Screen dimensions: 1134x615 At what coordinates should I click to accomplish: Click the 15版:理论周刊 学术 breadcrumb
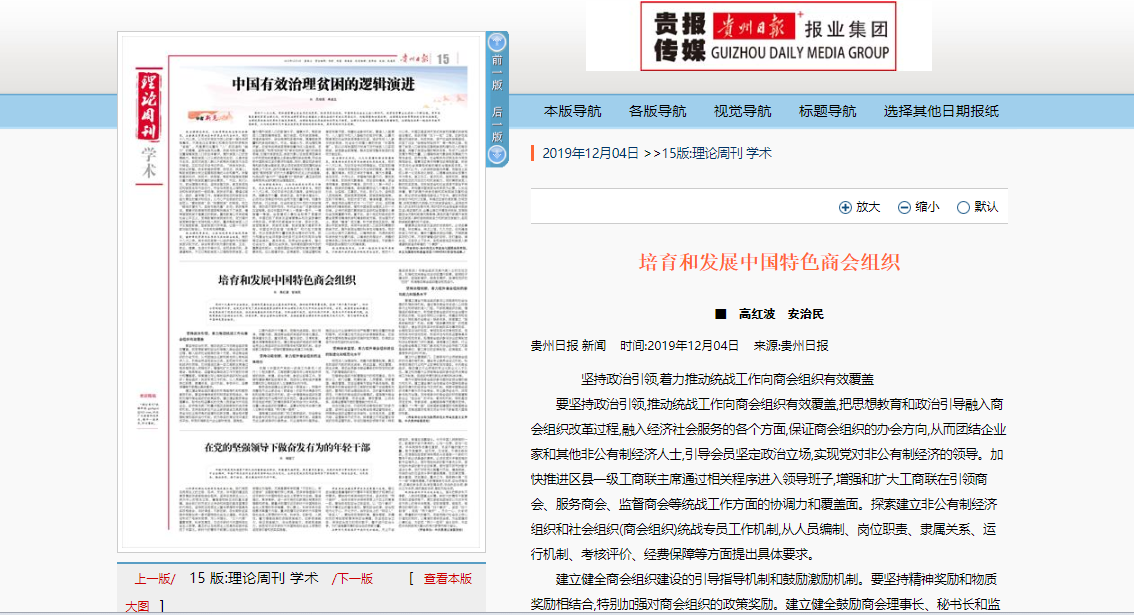coord(716,153)
